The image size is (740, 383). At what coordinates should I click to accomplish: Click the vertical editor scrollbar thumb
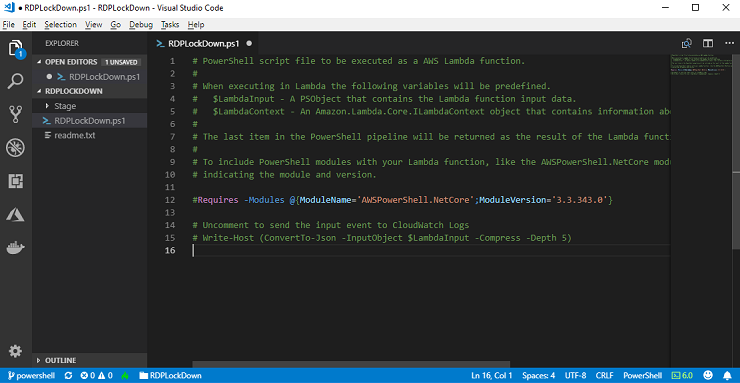[737, 151]
